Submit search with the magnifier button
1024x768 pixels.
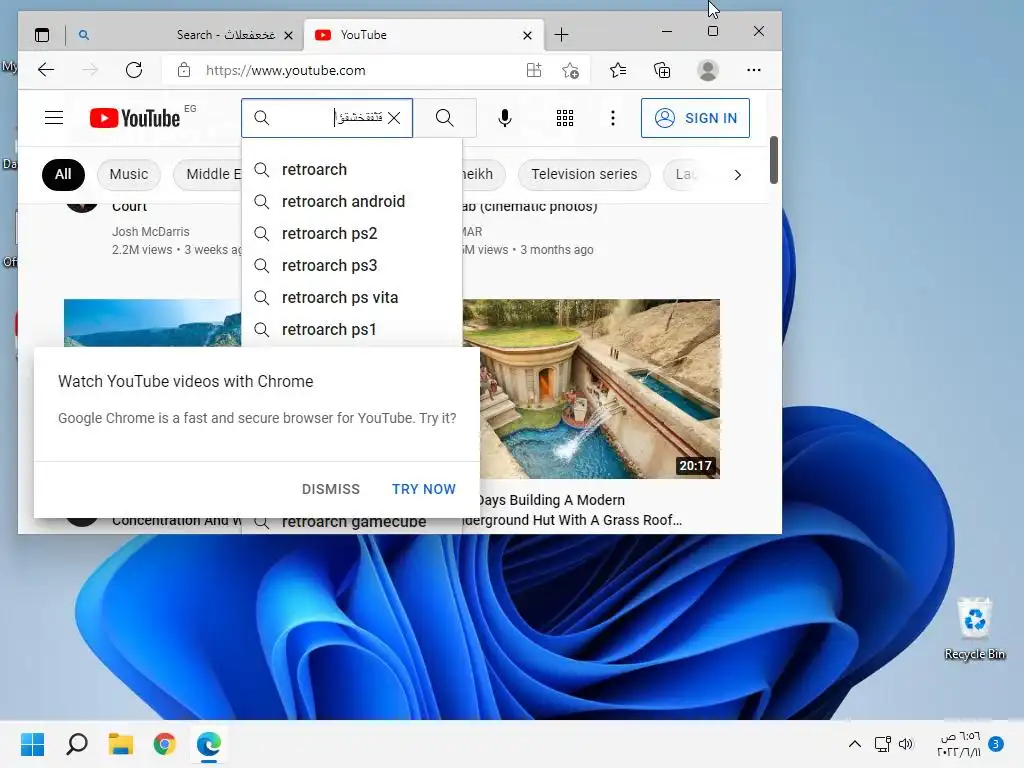tap(445, 118)
